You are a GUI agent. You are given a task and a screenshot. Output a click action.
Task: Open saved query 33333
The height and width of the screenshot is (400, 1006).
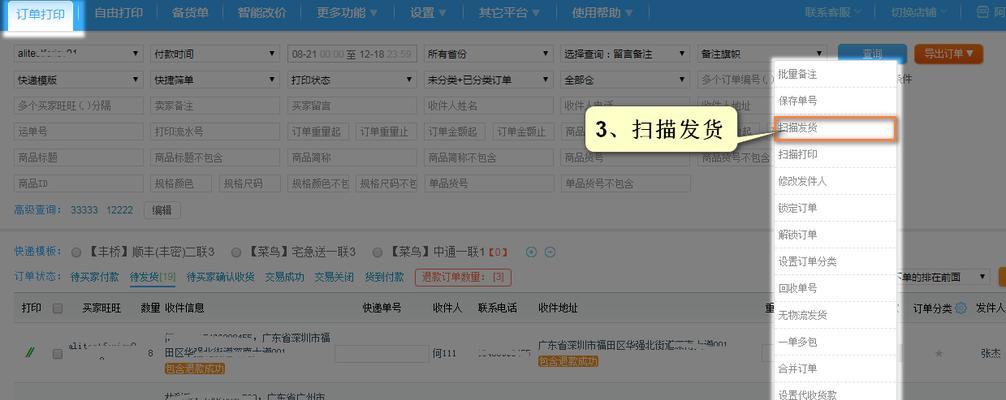coord(84,210)
